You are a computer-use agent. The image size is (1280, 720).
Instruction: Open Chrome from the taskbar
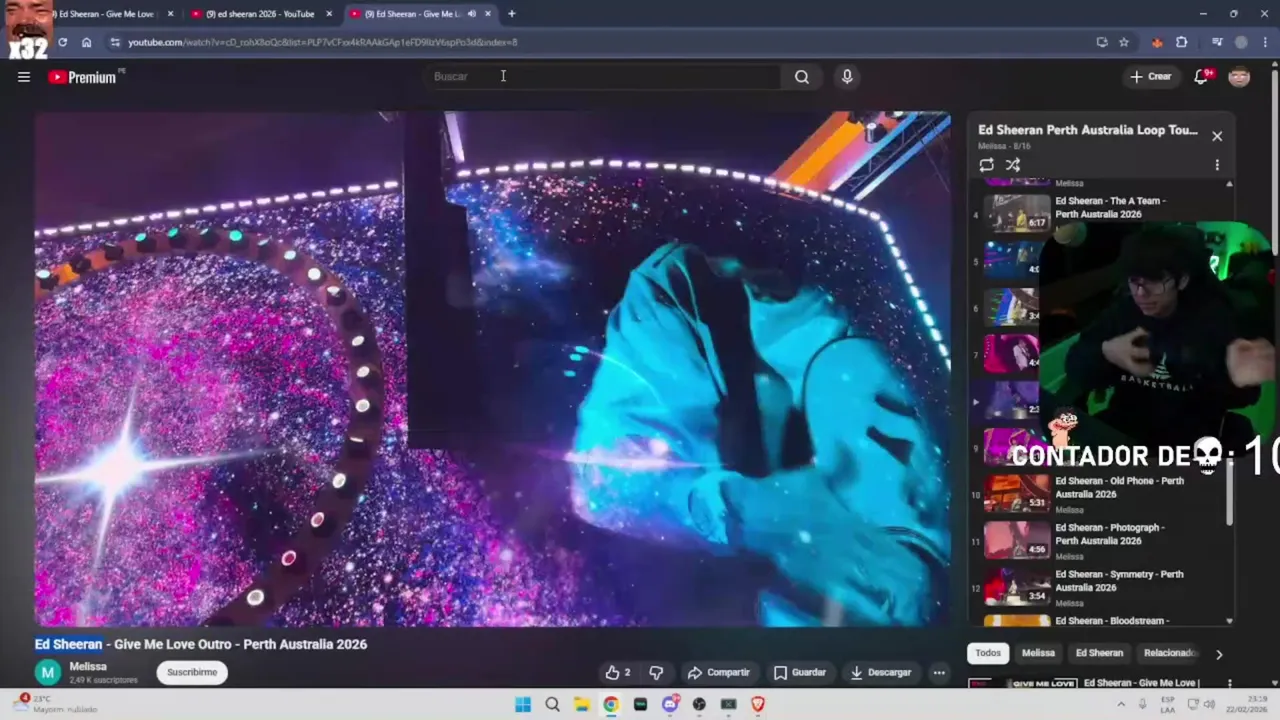[x=611, y=704]
